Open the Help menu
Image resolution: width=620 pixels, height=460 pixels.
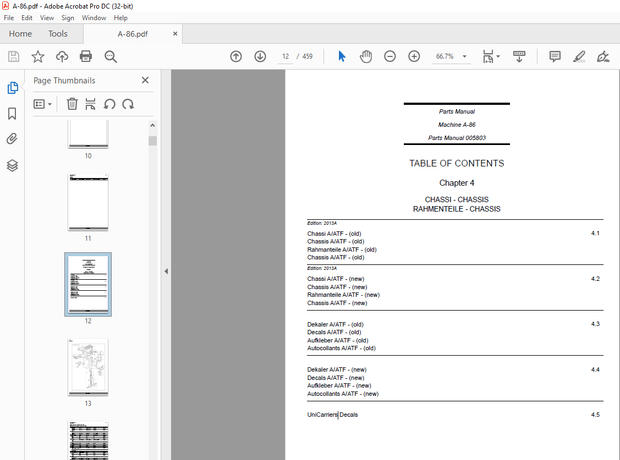[121, 18]
